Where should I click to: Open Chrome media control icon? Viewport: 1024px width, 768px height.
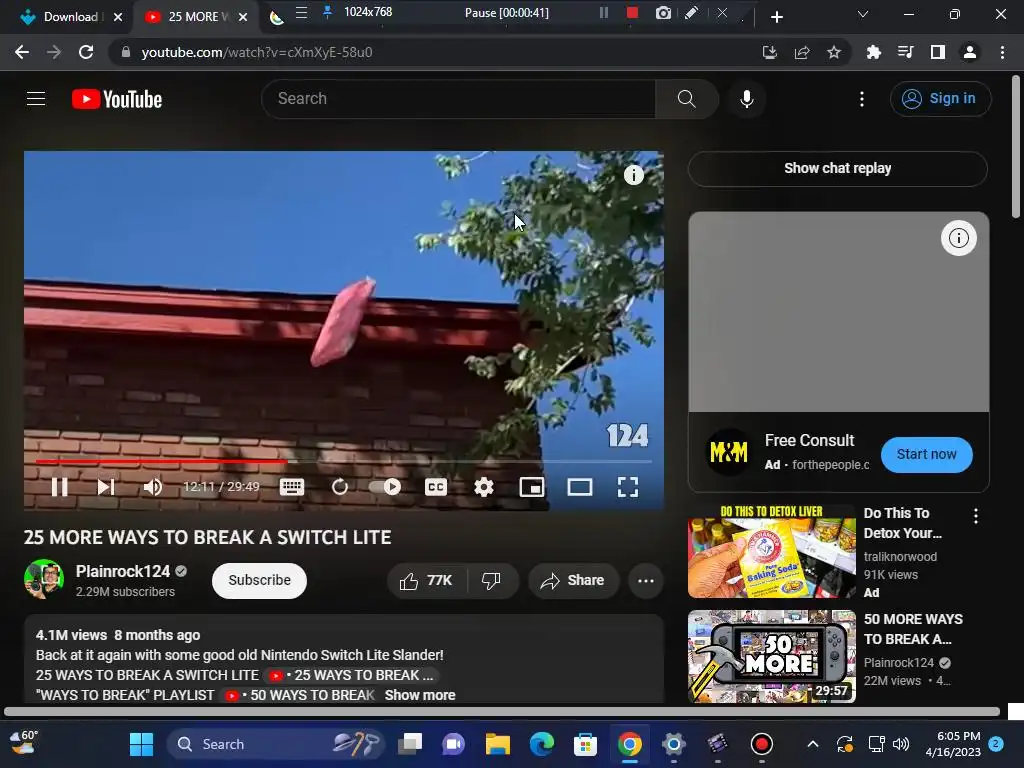click(905, 52)
